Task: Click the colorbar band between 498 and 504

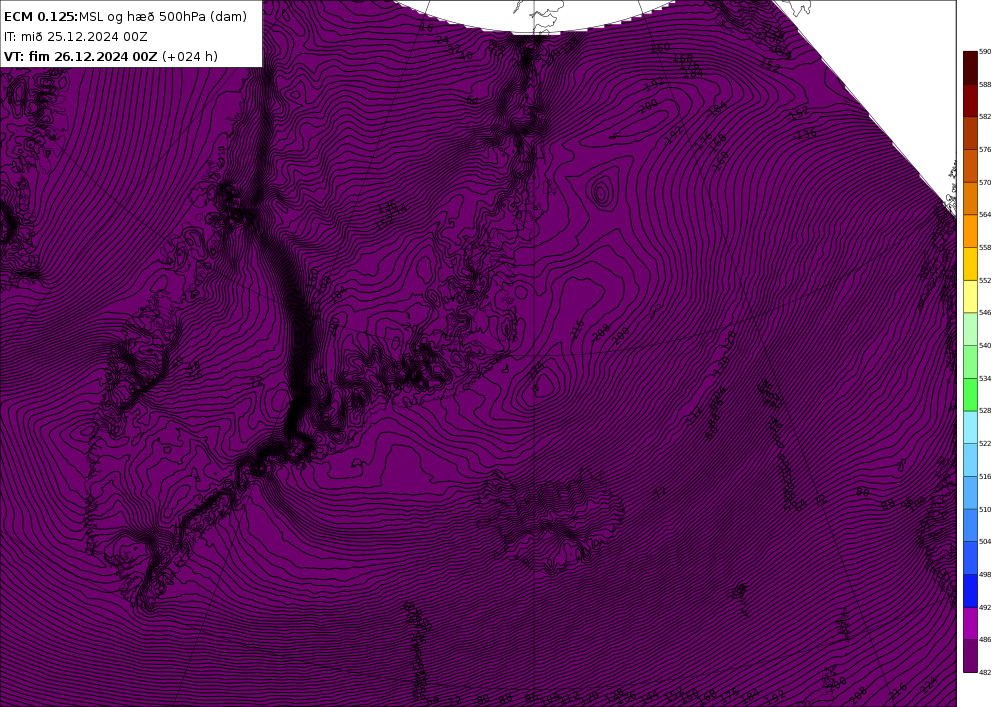Action: (x=970, y=558)
